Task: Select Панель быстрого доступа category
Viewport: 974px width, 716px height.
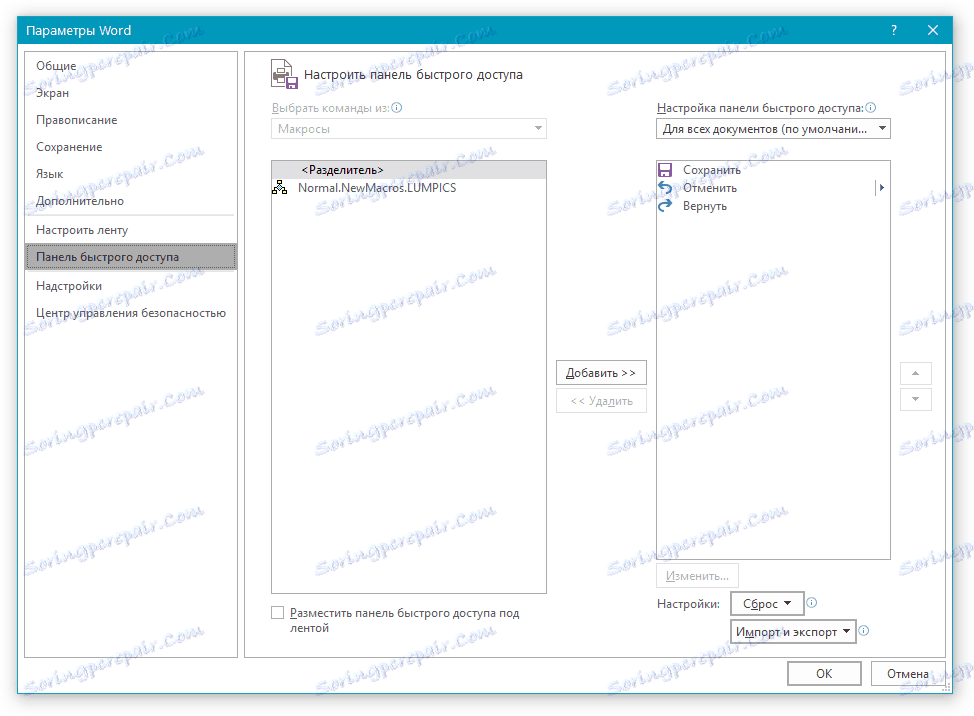Action: point(131,257)
